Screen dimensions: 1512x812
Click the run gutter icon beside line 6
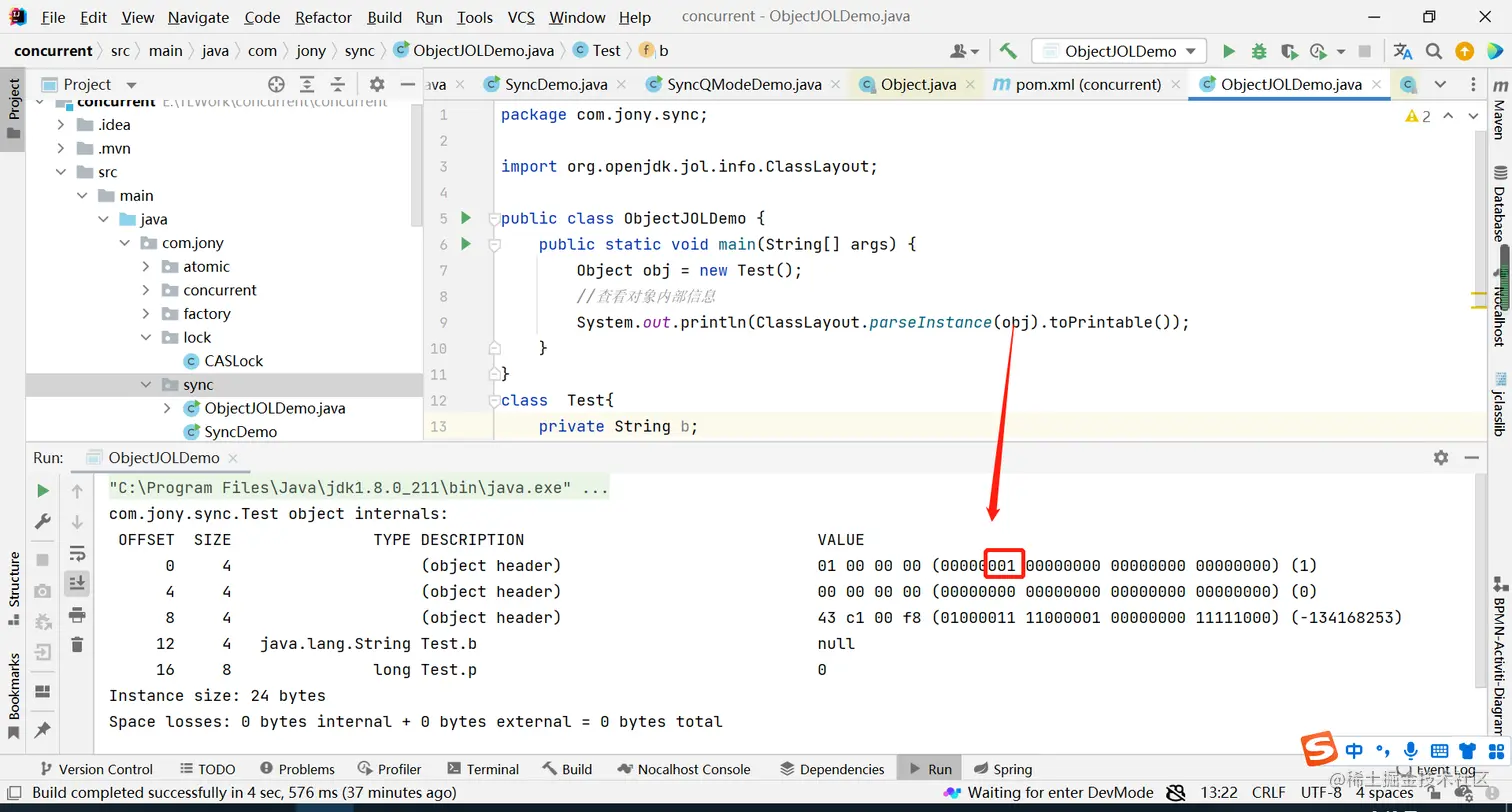[x=465, y=244]
